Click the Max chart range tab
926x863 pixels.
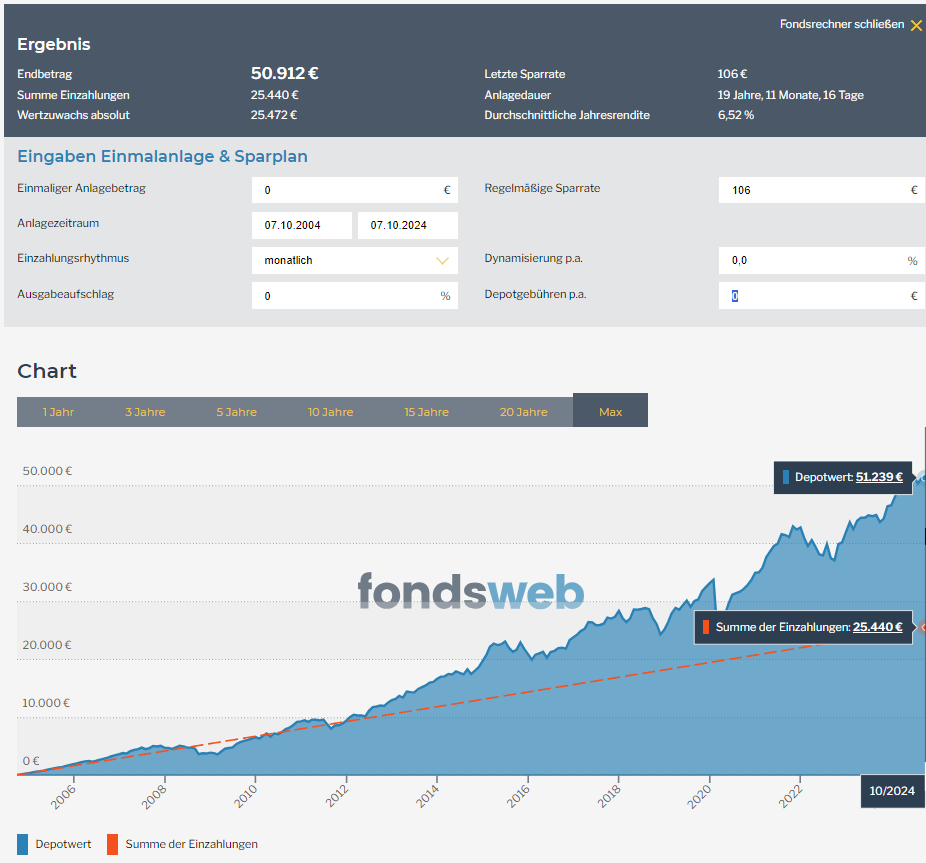[x=610, y=411]
